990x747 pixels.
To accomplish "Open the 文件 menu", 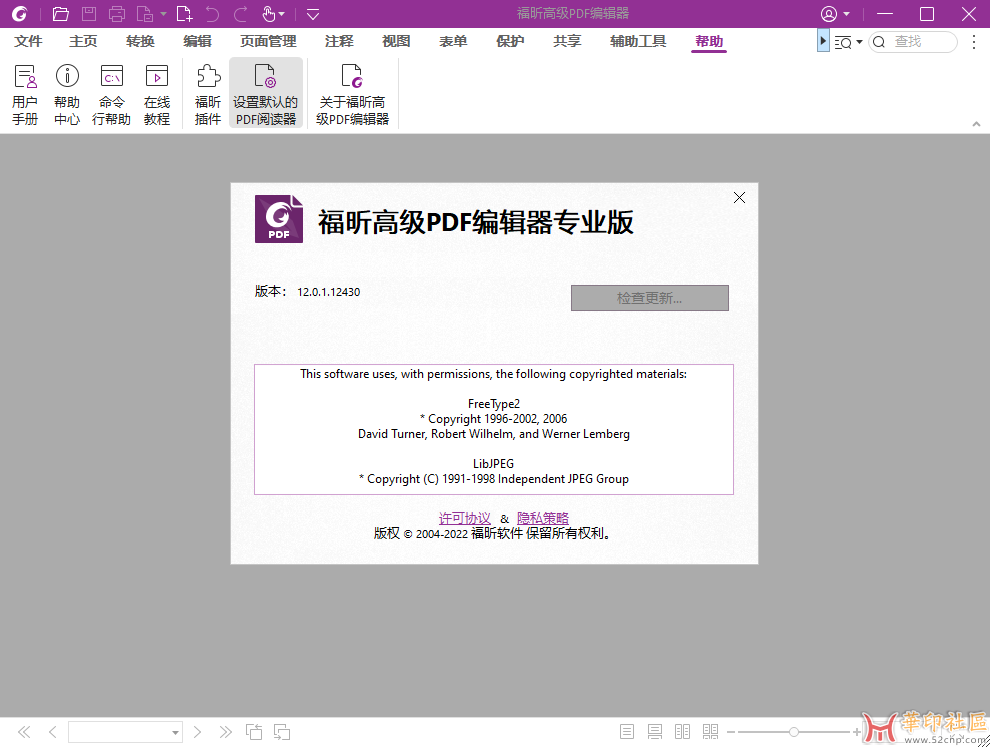I will click(x=28, y=41).
